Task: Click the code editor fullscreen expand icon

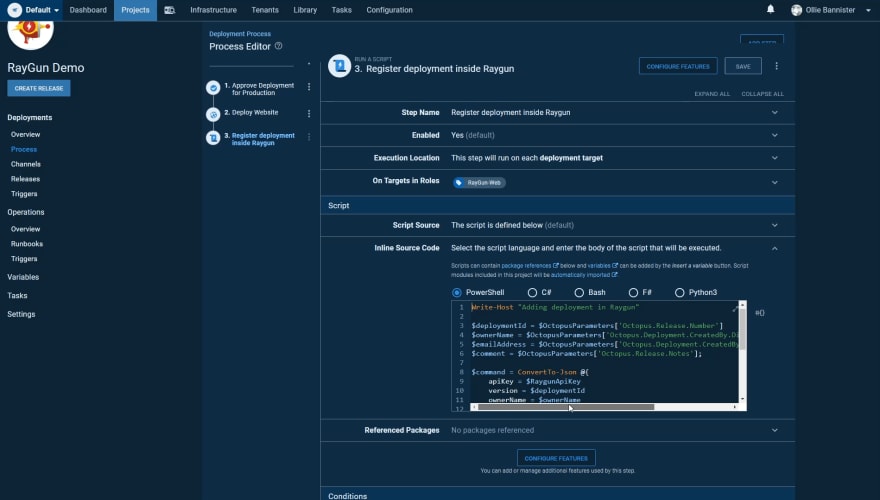Action: click(x=735, y=308)
